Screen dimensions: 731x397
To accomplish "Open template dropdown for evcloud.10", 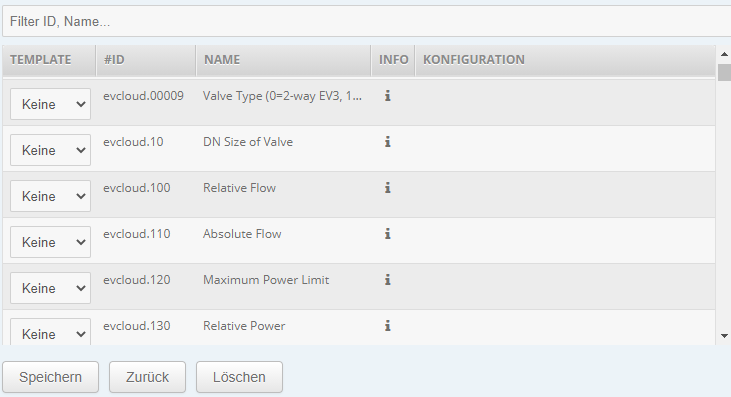I will (x=50, y=150).
